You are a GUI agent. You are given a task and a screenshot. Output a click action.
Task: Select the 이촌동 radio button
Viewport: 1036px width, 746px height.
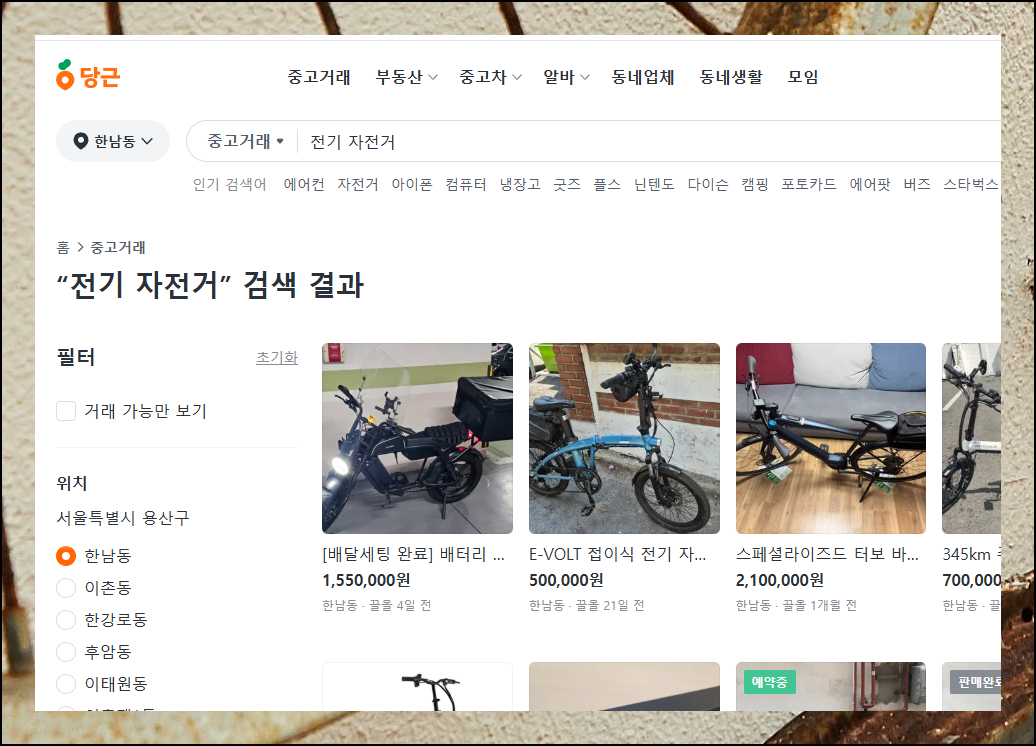pos(66,587)
